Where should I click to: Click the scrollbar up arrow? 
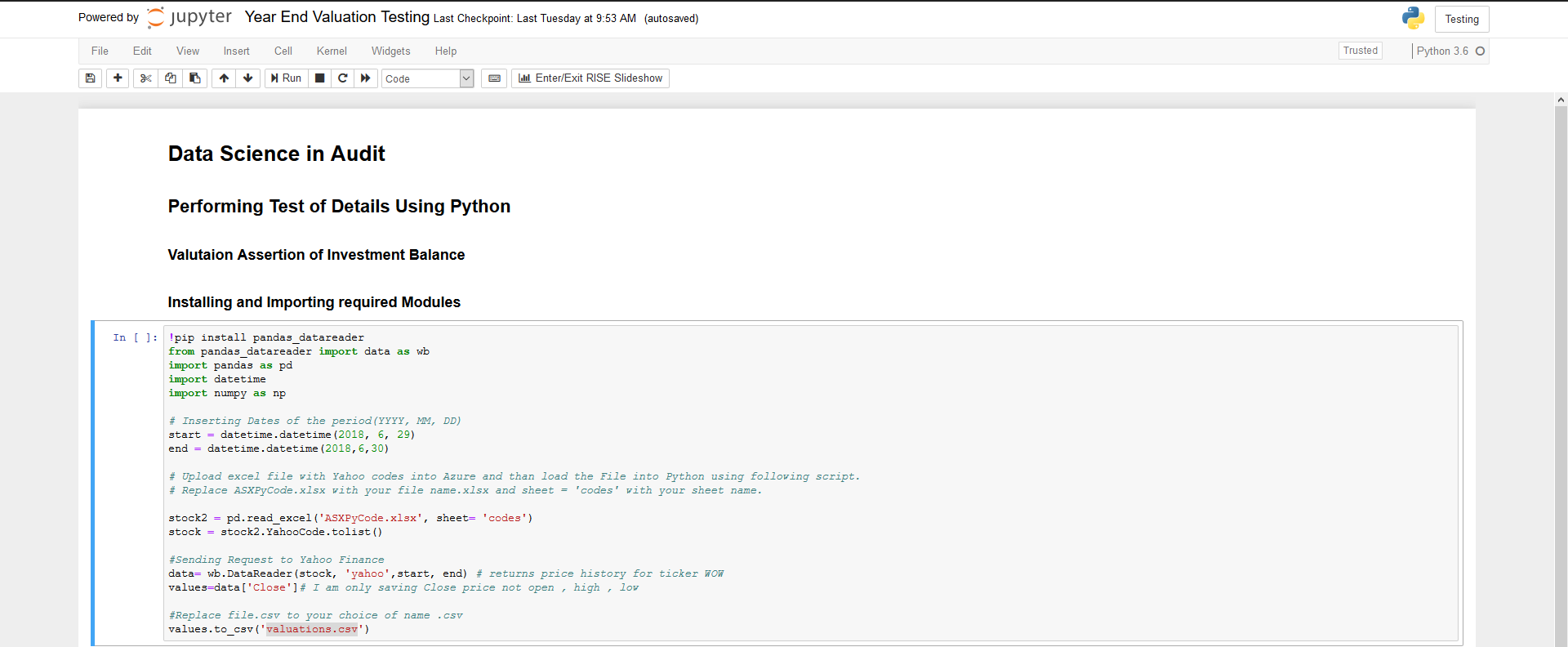coord(1561,100)
